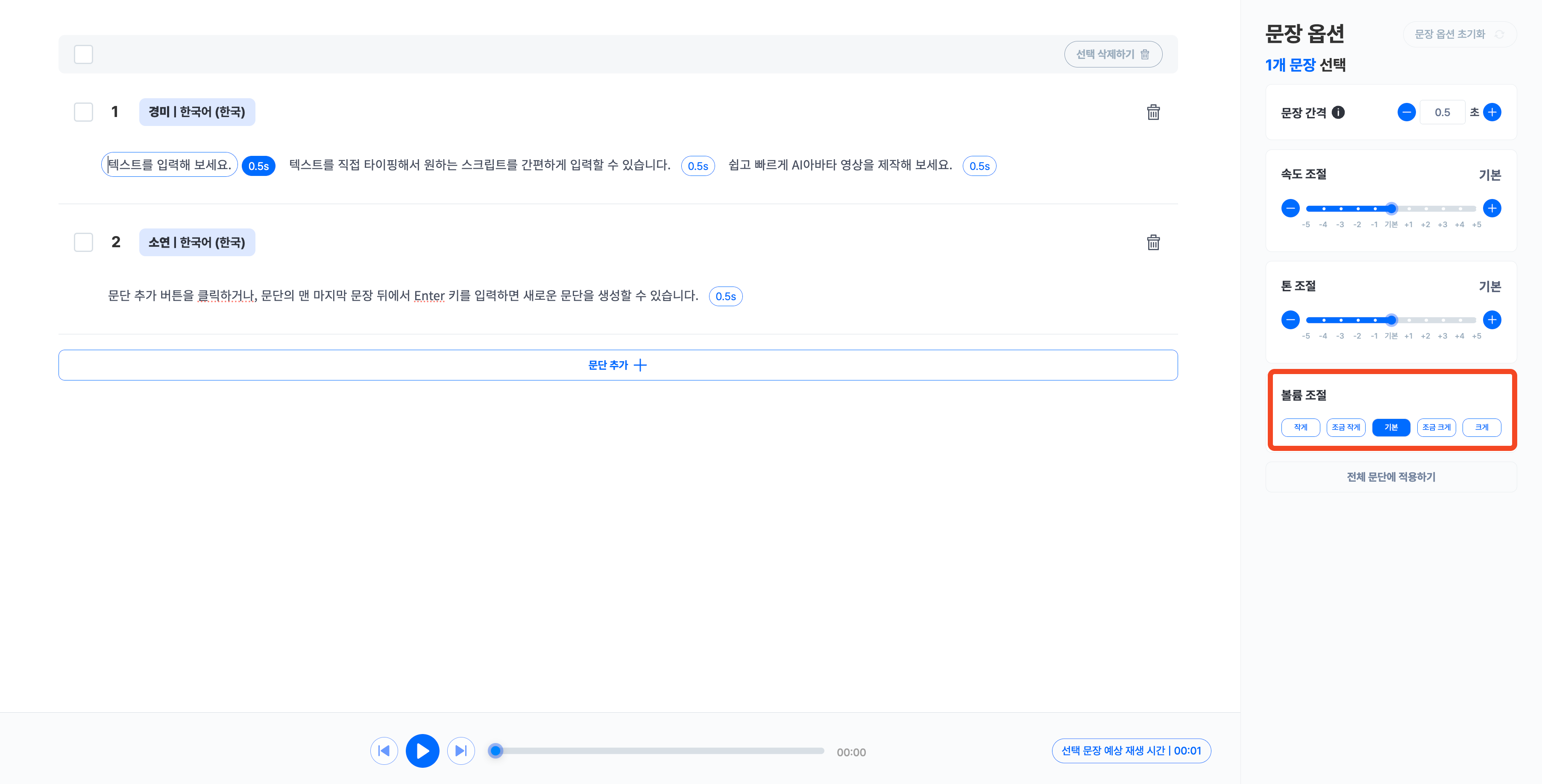This screenshot has height=784, width=1542.
Task: Check the paragraph 2 checkbox
Action: point(83,243)
